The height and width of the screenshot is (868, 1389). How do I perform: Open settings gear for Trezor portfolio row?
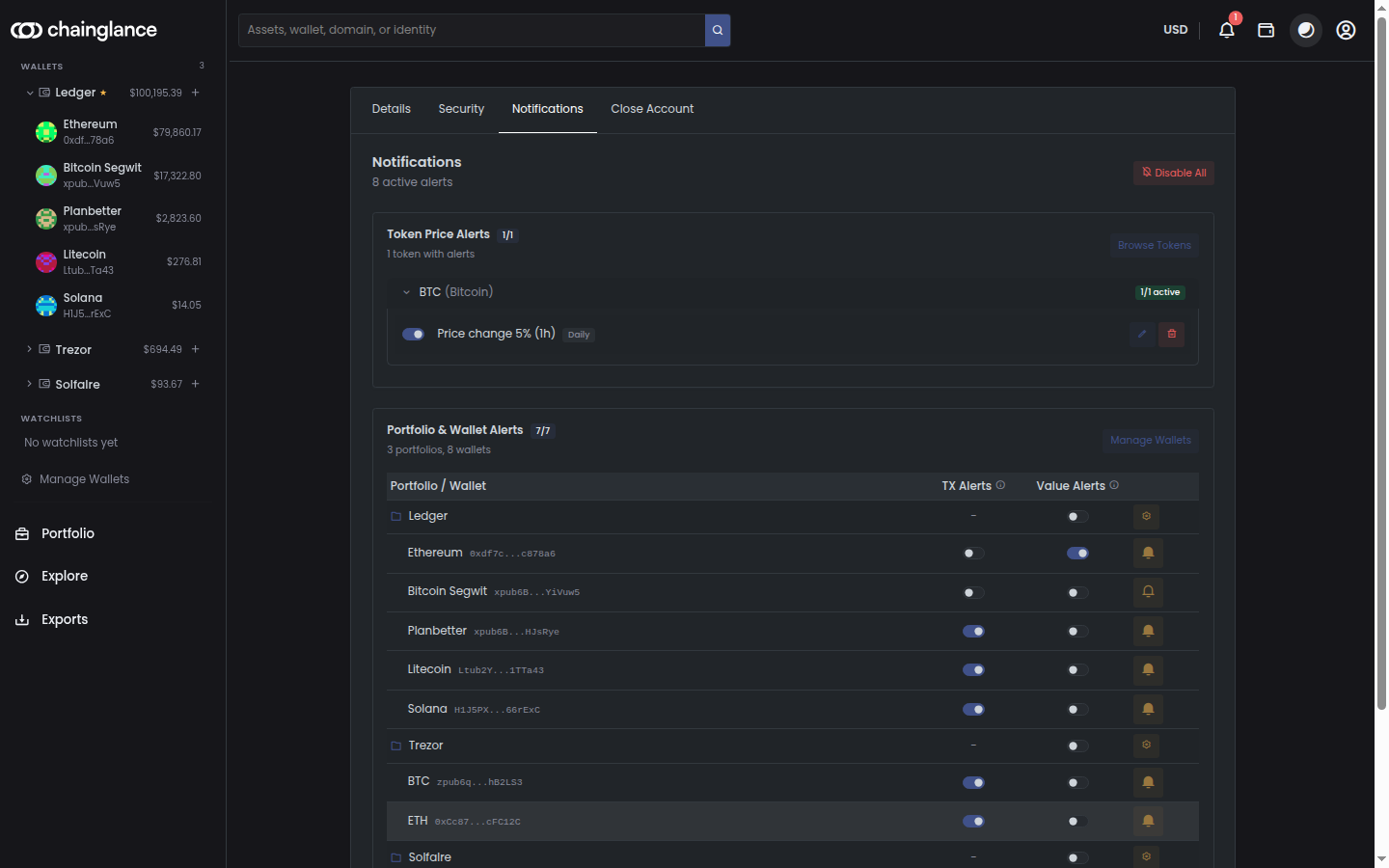pyautogui.click(x=1147, y=746)
